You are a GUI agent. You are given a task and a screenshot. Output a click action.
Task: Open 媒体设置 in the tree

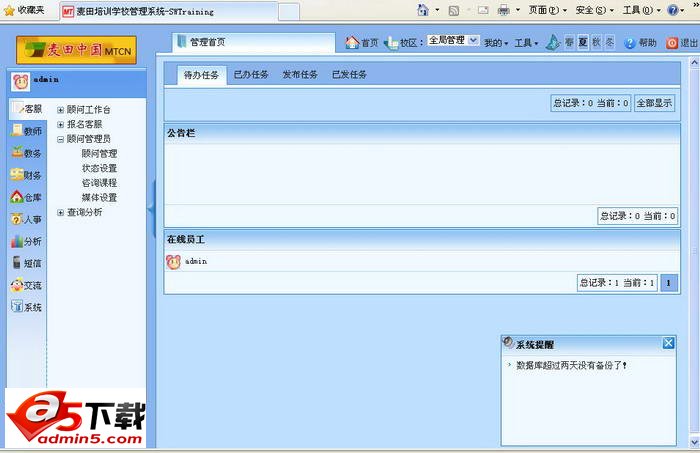[99, 197]
